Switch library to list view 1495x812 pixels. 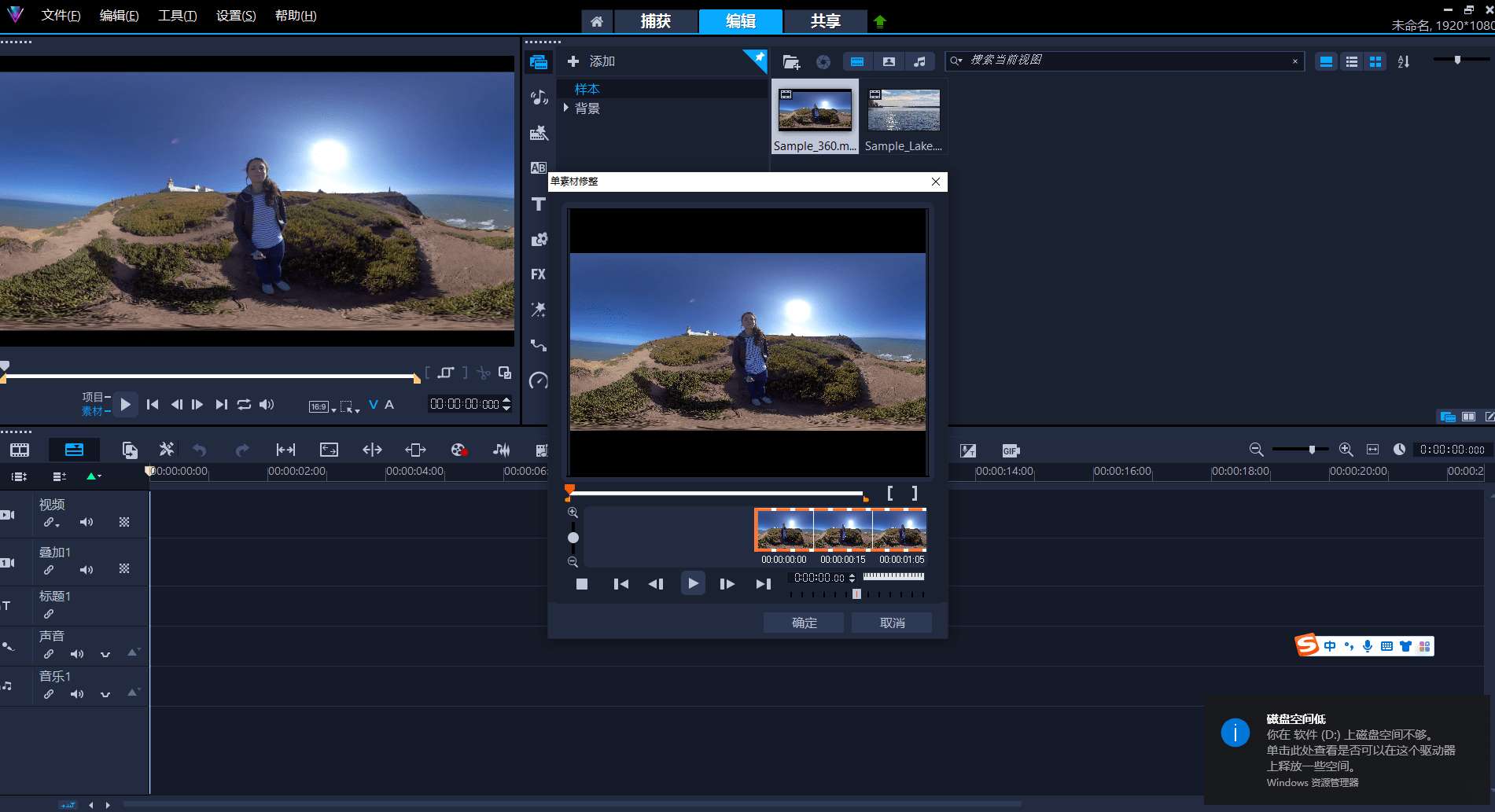[x=1351, y=61]
